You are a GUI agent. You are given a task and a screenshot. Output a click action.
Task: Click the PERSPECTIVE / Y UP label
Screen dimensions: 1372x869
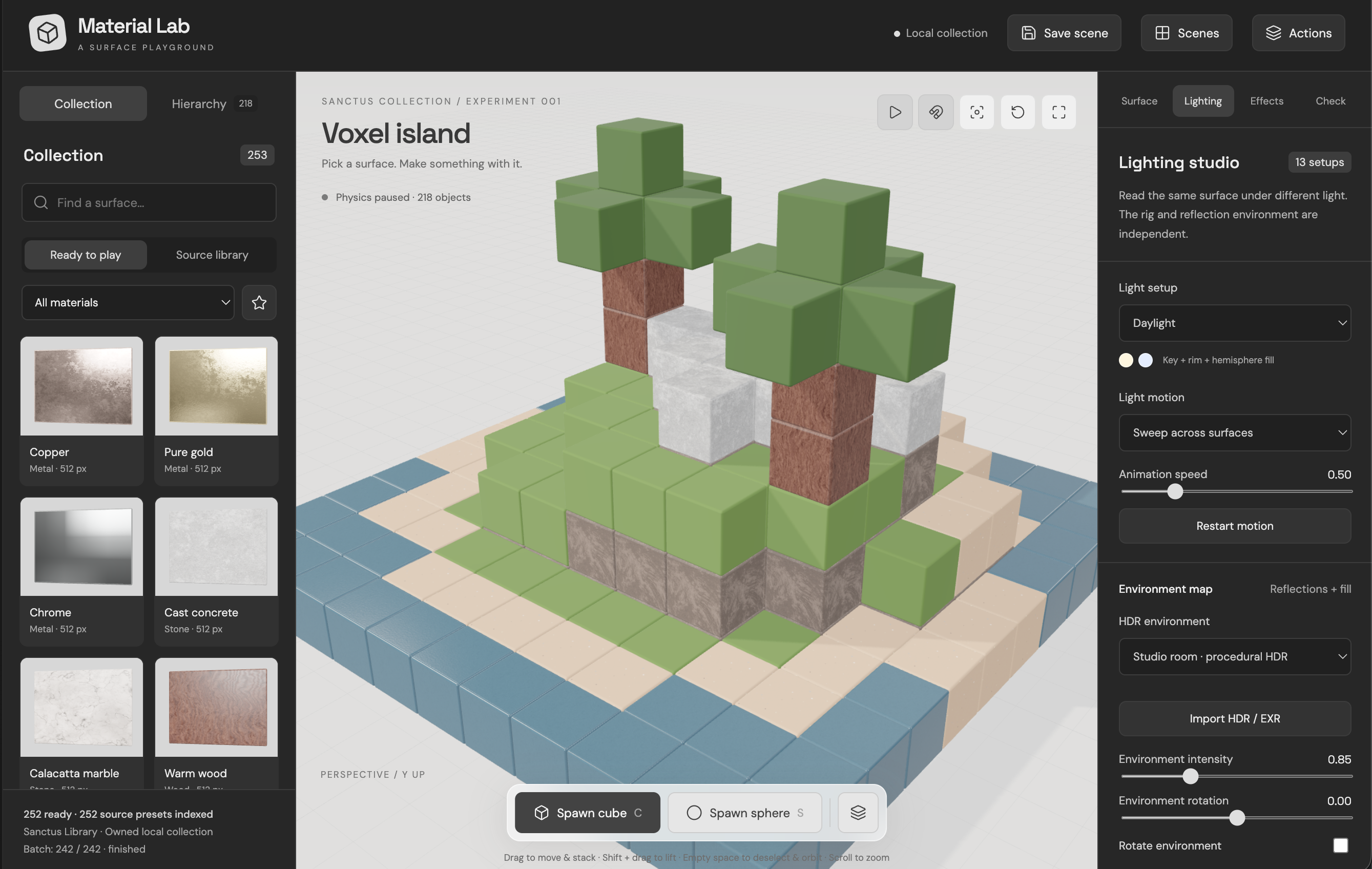(372, 774)
